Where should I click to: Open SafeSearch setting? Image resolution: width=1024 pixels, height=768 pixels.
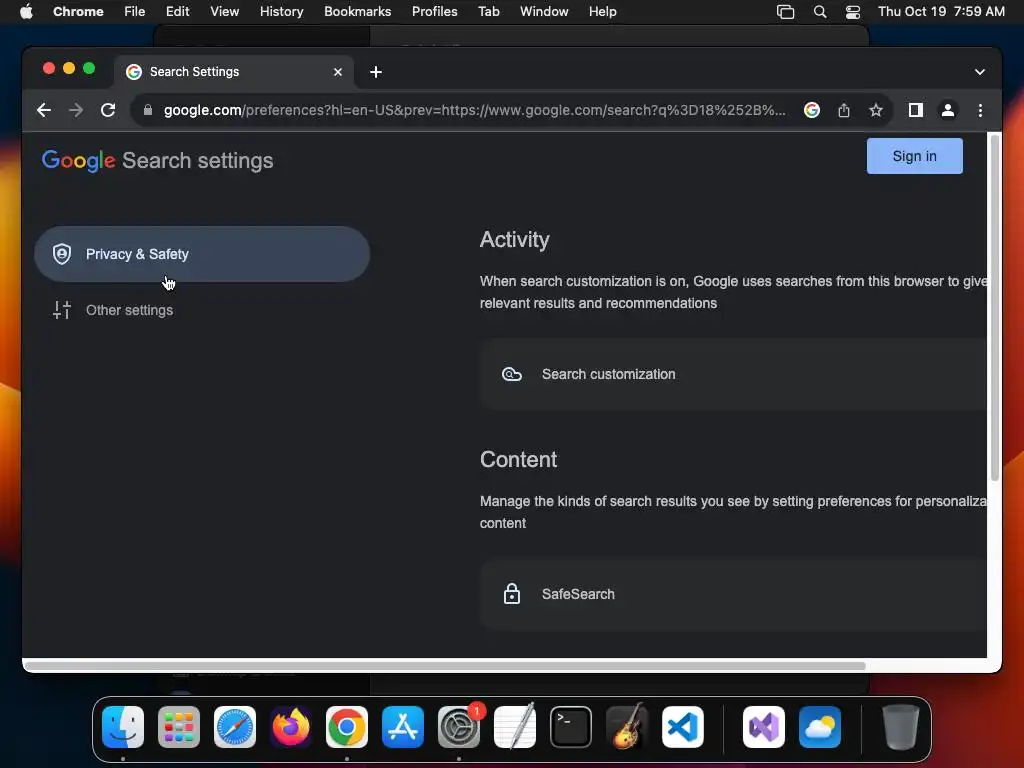click(x=733, y=594)
